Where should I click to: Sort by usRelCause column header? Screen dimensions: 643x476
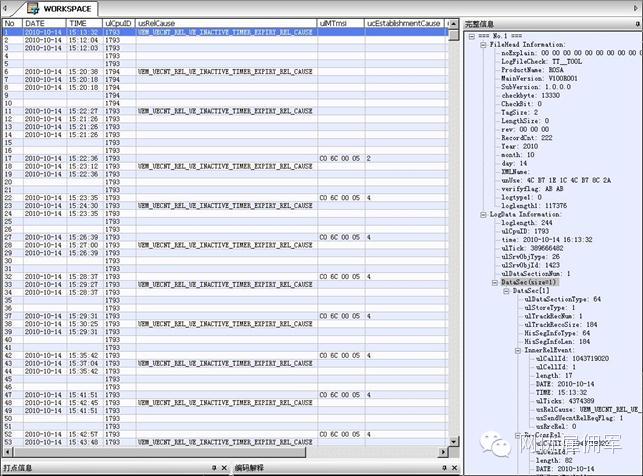pos(226,23)
